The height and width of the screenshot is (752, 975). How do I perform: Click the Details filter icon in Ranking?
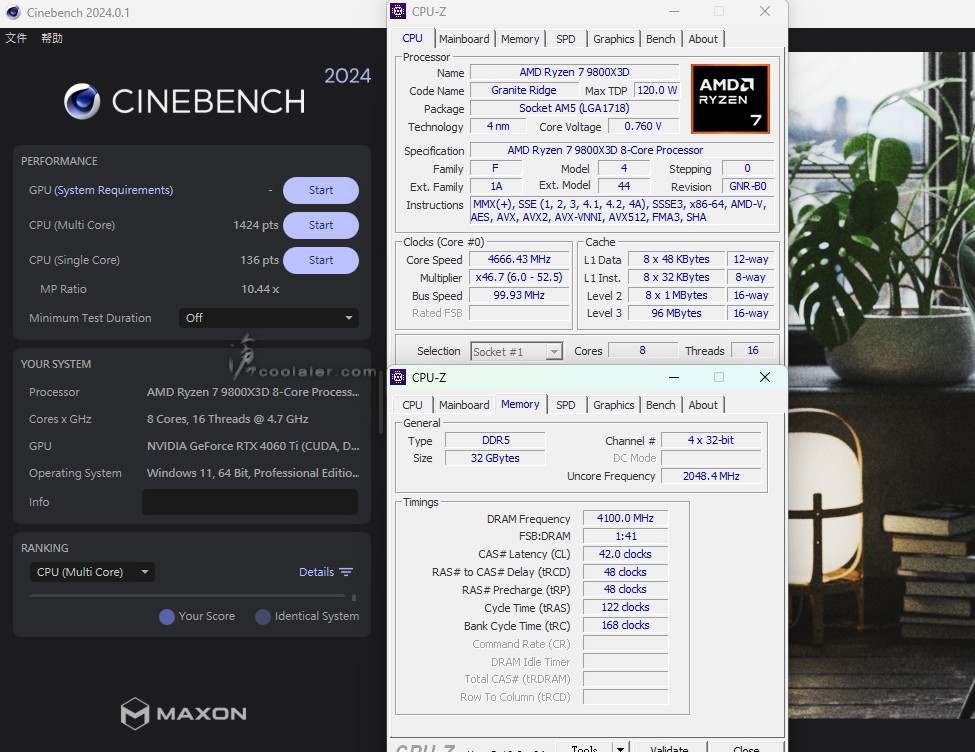pos(346,572)
